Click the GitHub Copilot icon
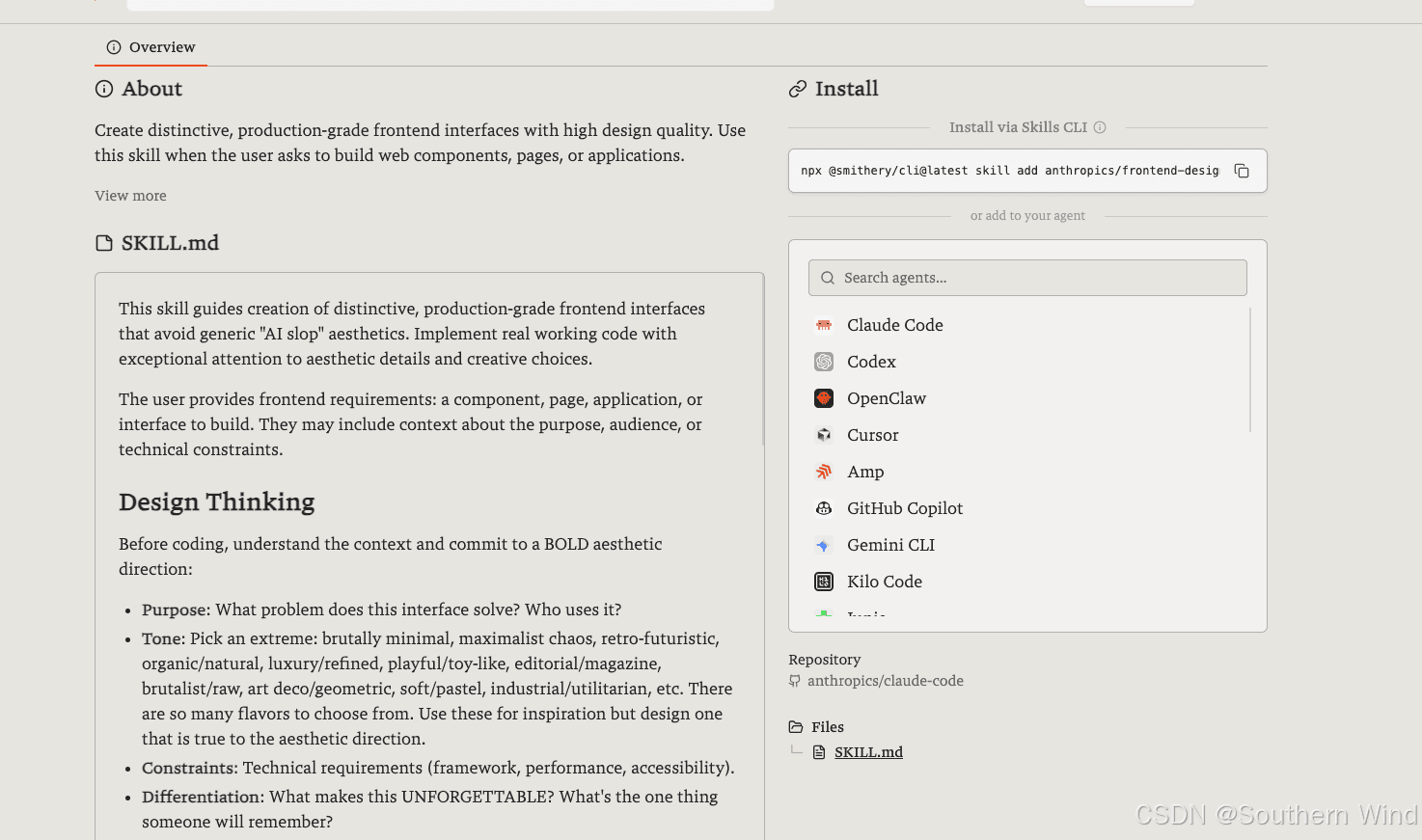This screenshot has height=840, width=1422. [824, 508]
